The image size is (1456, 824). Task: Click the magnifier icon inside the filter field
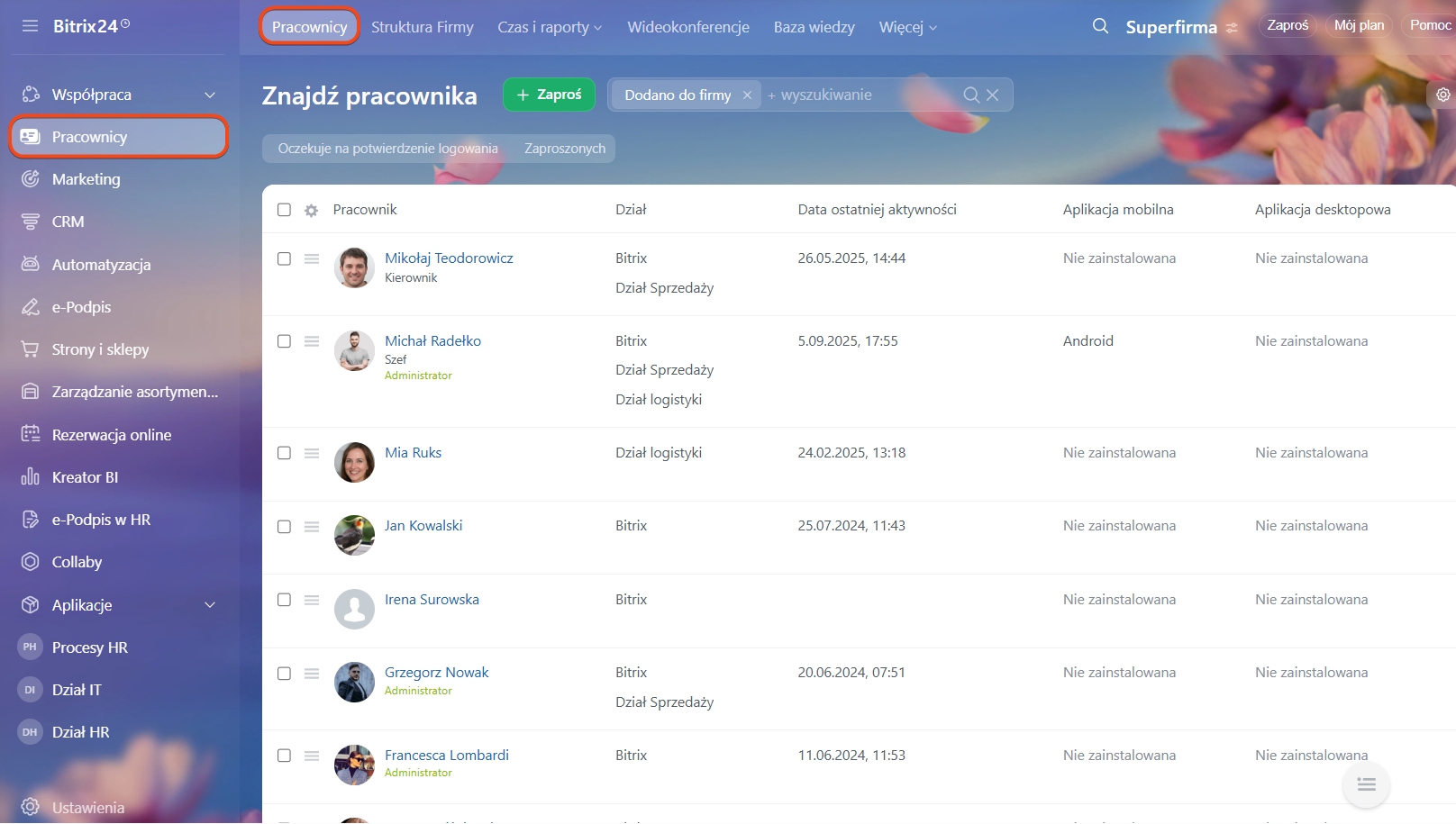tap(971, 95)
